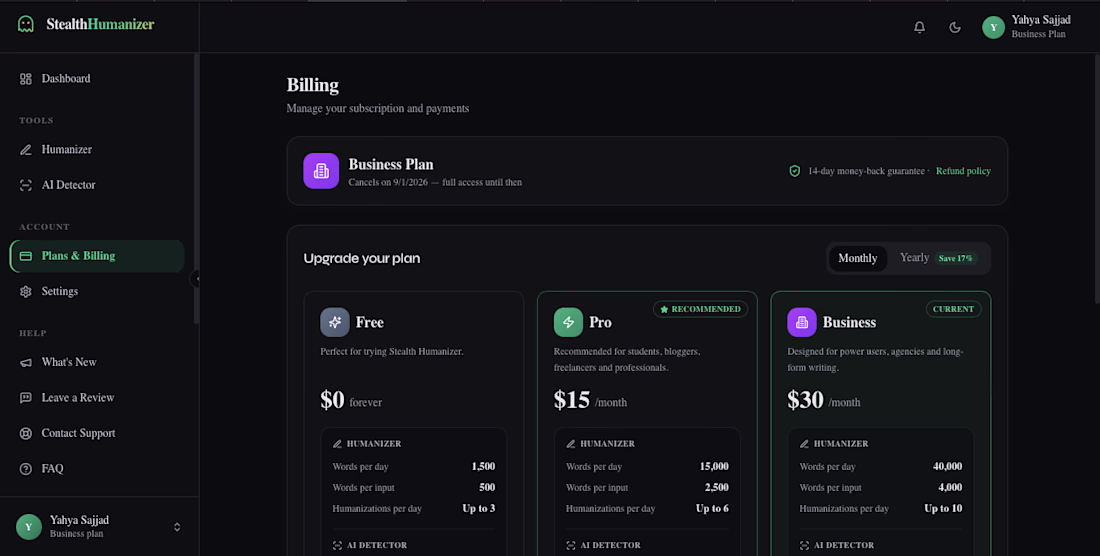Open Leave a Review

[x=97, y=398]
